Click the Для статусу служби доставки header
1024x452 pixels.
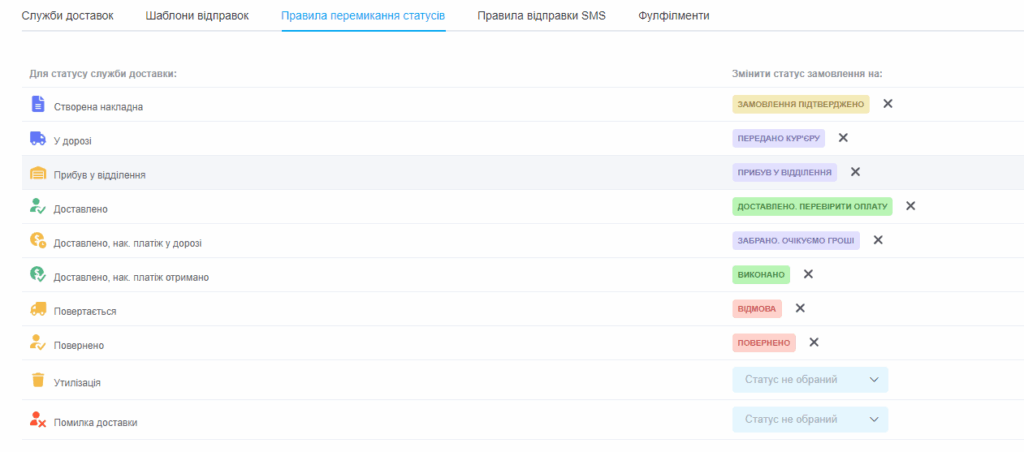tap(103, 74)
